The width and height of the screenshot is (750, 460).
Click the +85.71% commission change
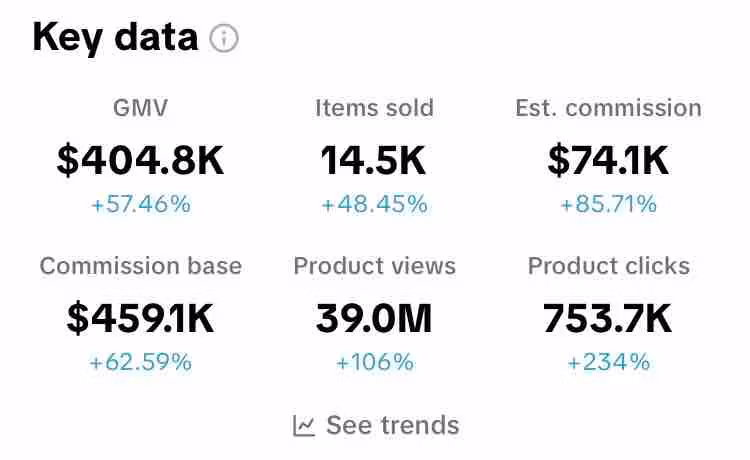pos(608,205)
